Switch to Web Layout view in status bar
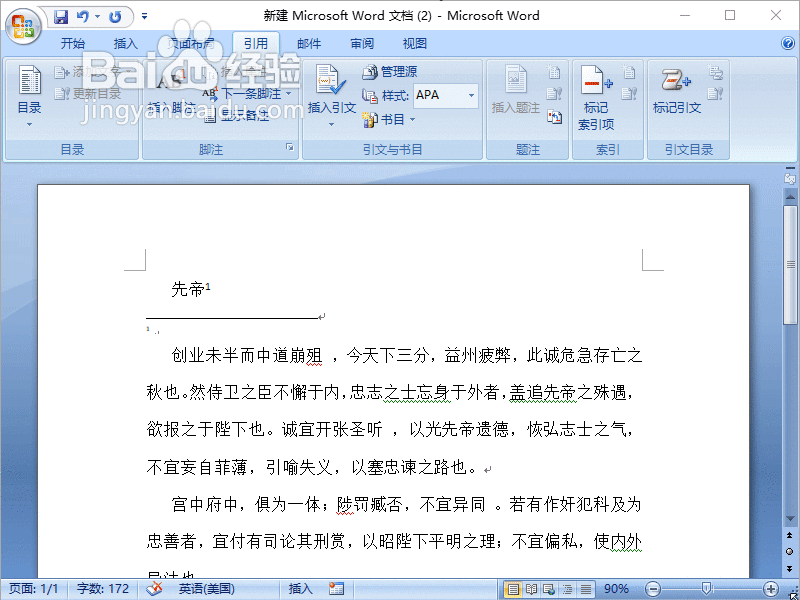Viewport: 800px width, 600px height. (548, 589)
